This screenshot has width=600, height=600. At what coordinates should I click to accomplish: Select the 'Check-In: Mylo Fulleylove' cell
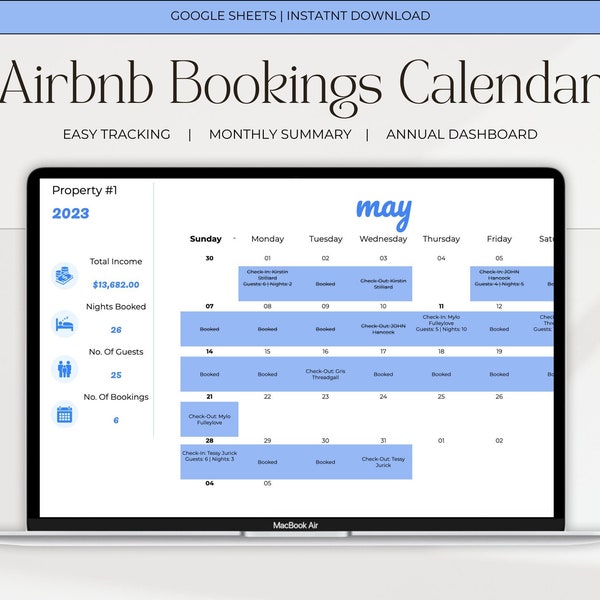click(x=441, y=329)
